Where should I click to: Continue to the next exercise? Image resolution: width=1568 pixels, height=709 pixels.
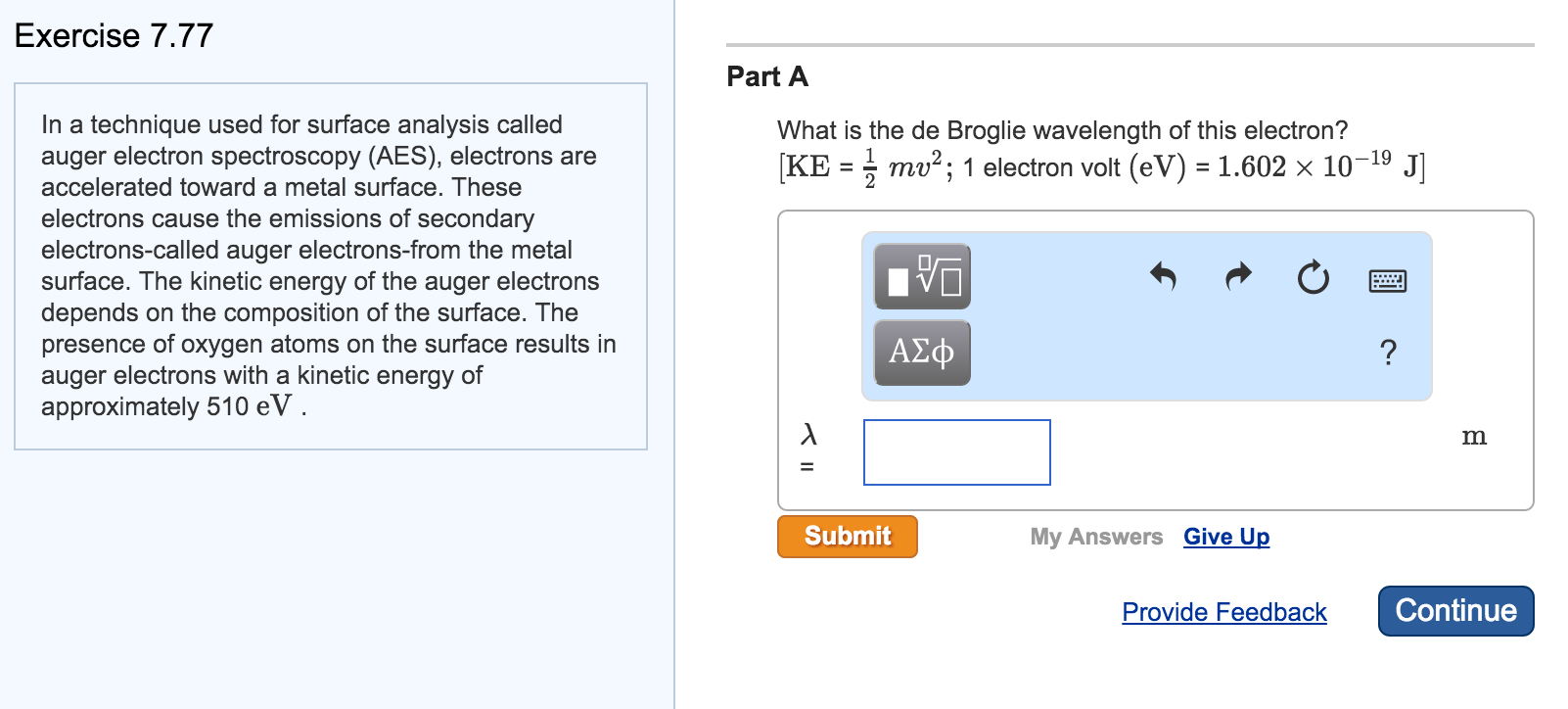1455,610
